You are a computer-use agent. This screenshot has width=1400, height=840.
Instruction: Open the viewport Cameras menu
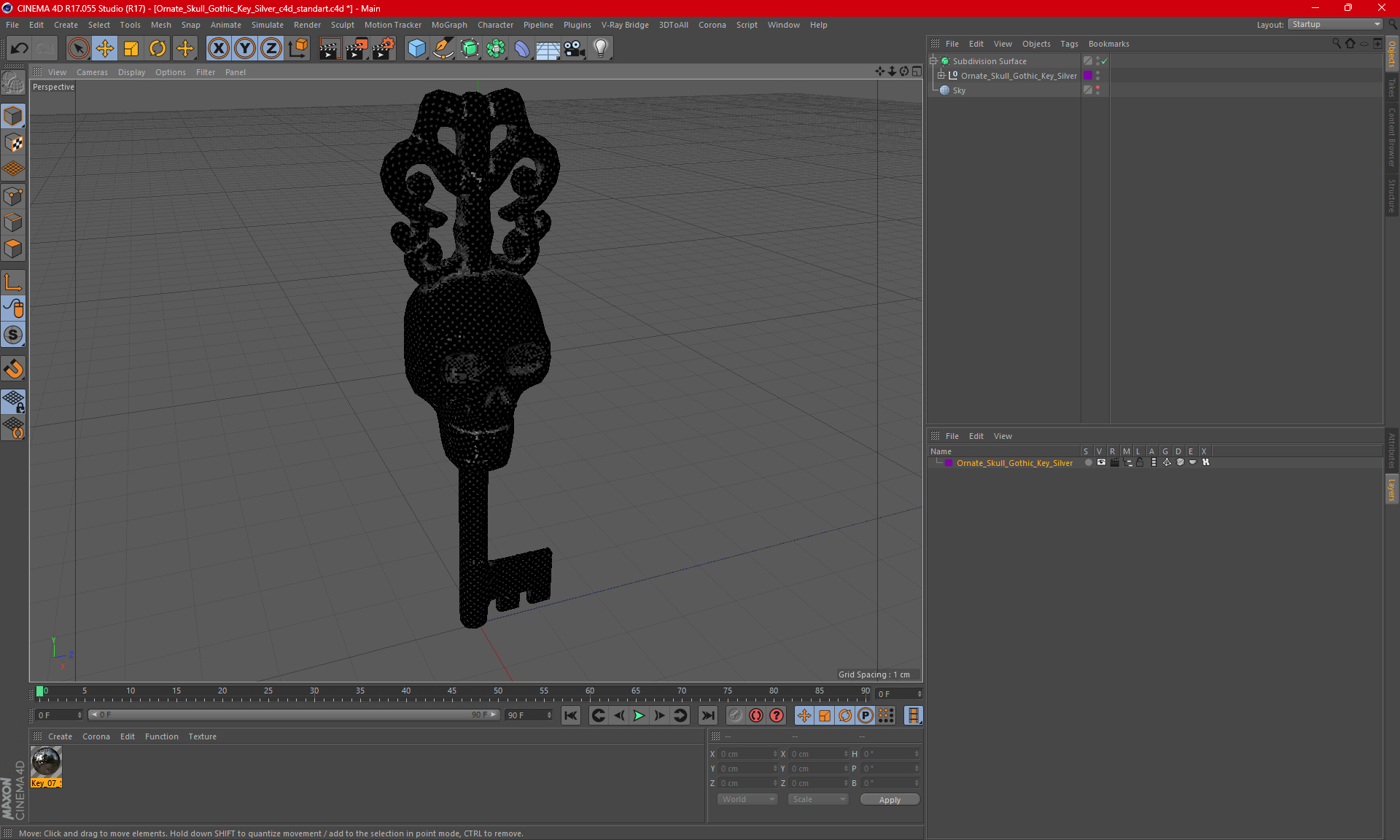click(x=92, y=72)
